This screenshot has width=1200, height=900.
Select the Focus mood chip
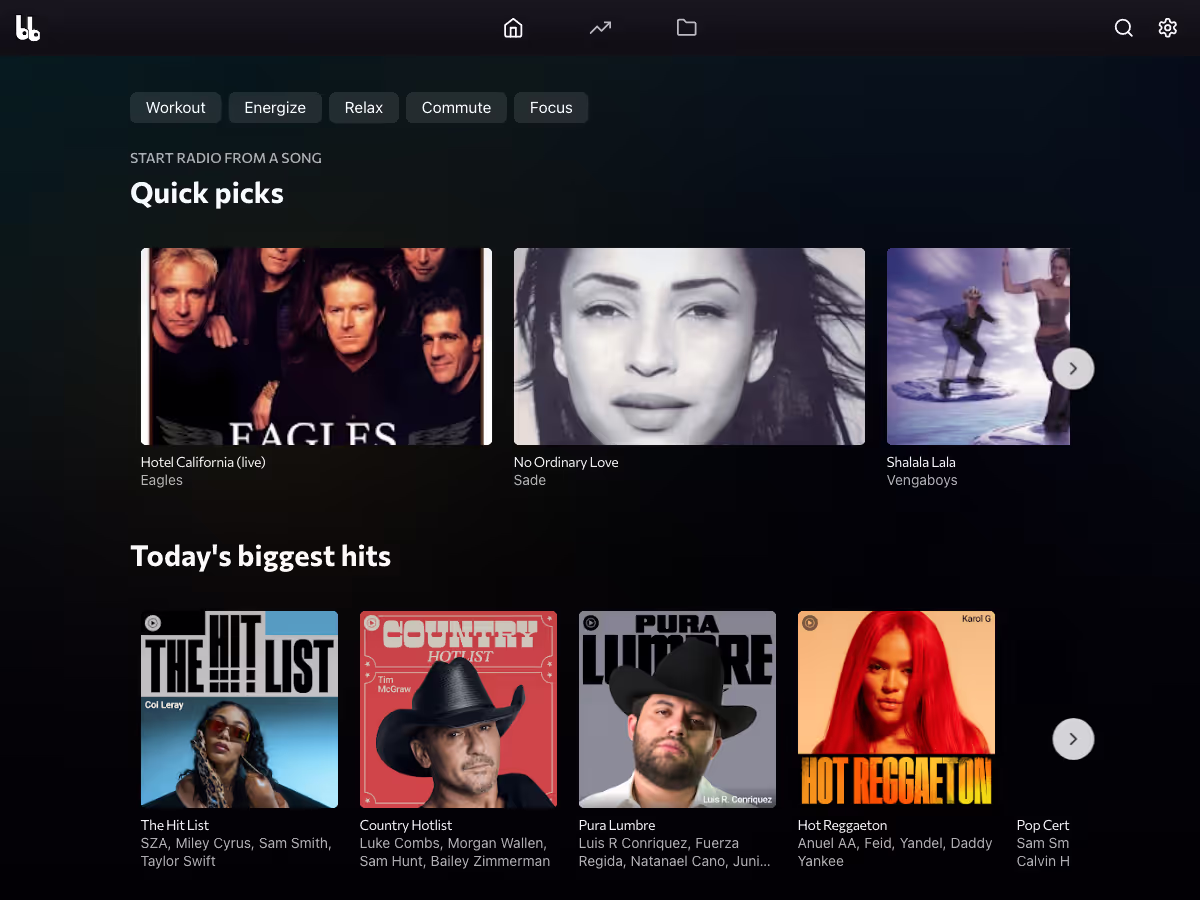click(551, 108)
